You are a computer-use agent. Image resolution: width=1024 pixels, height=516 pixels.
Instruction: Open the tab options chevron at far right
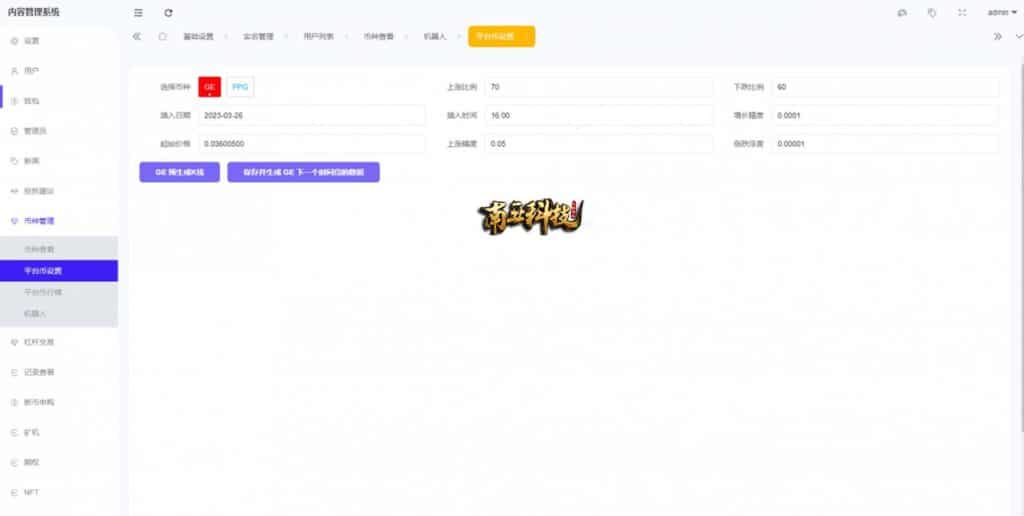pyautogui.click(x=1019, y=37)
